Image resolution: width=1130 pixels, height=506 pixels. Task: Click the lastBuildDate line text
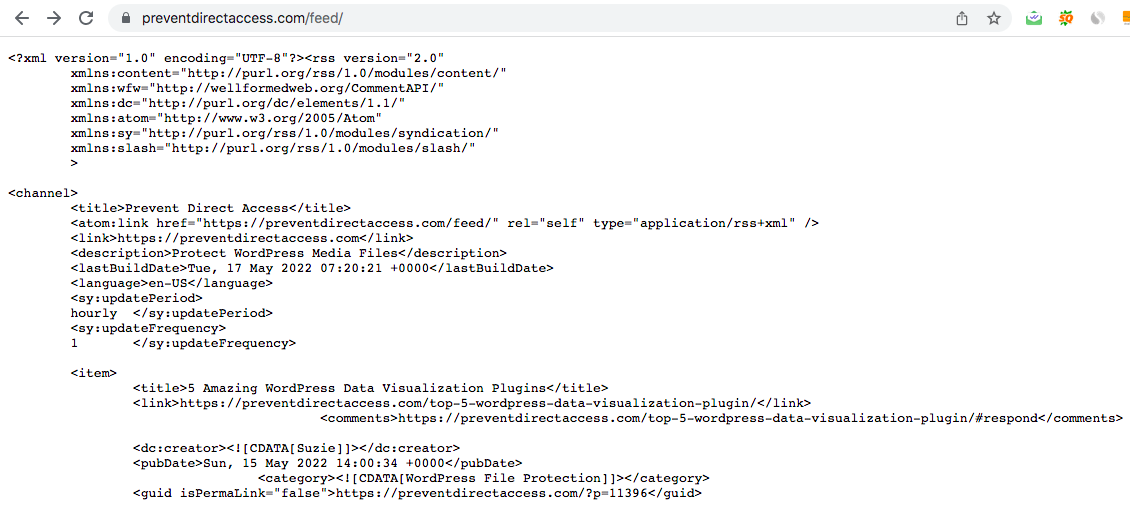click(x=312, y=268)
